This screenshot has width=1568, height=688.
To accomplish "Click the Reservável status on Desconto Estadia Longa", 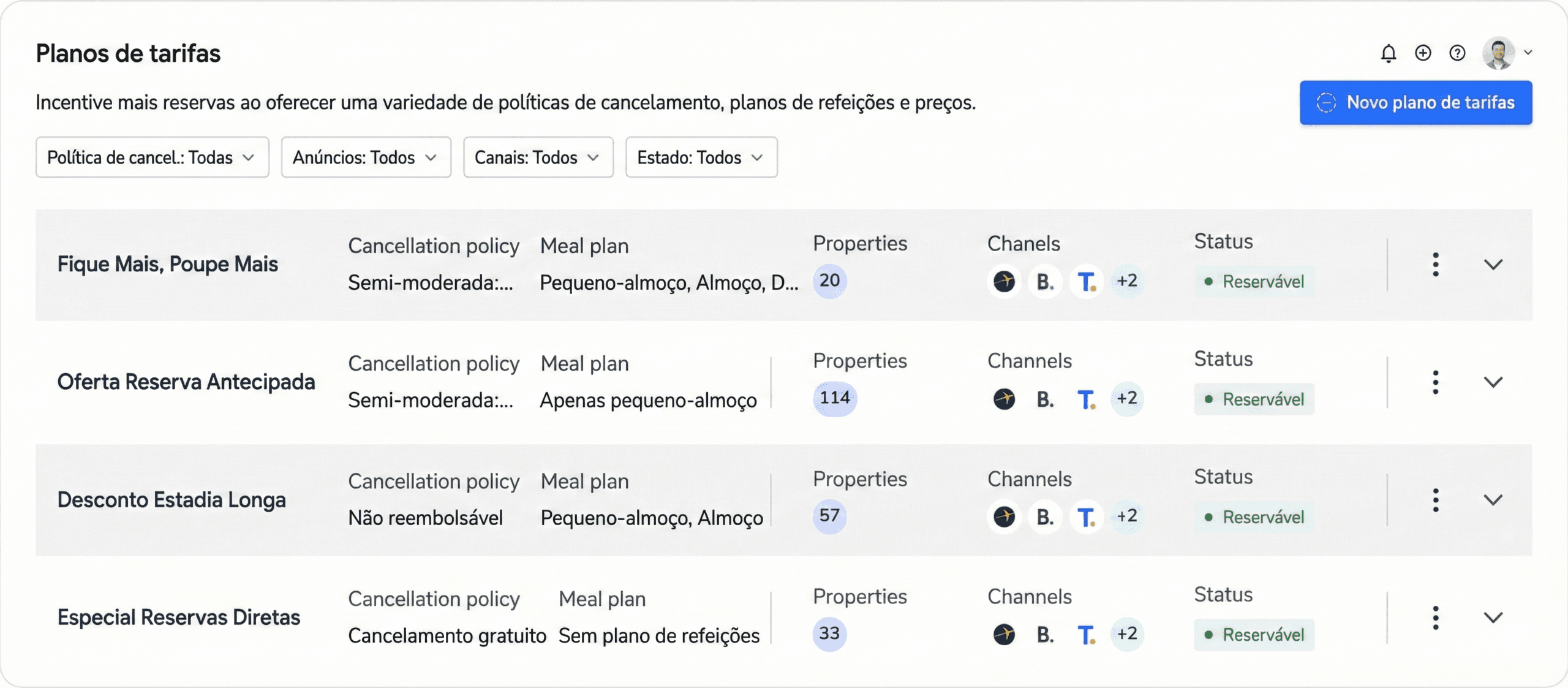I will 1254,516.
